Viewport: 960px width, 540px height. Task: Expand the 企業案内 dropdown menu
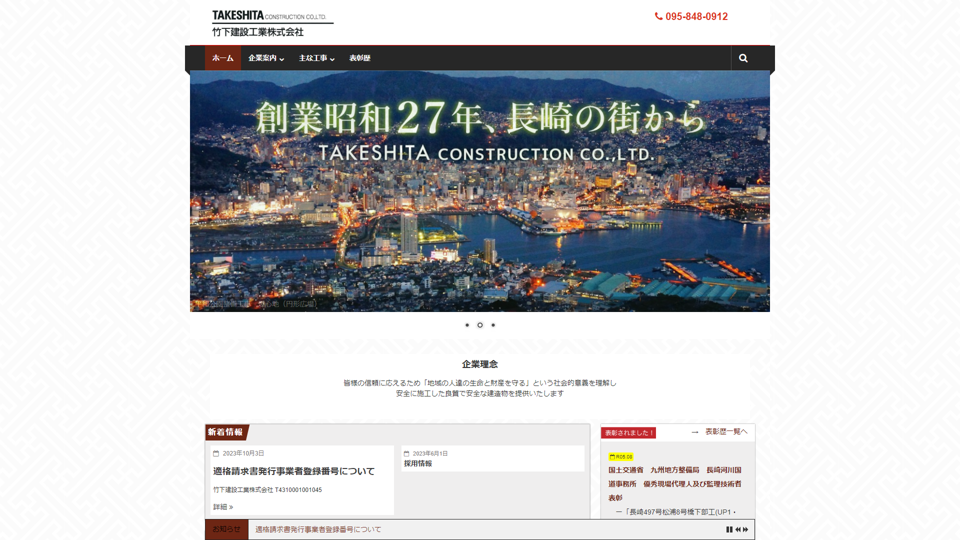coord(266,58)
